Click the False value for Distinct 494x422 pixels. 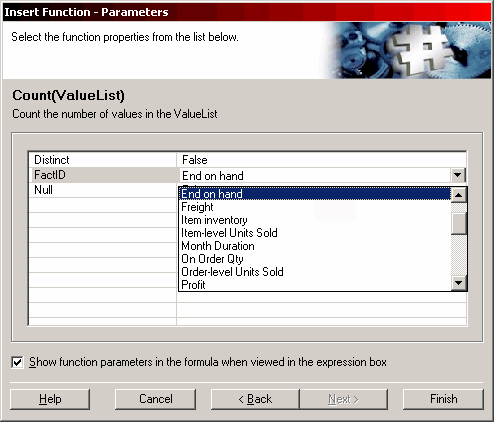[195, 160]
